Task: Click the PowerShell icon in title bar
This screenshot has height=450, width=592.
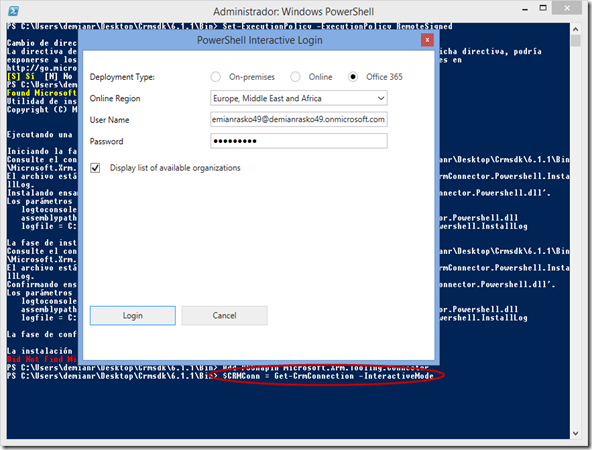Action: (x=14, y=11)
